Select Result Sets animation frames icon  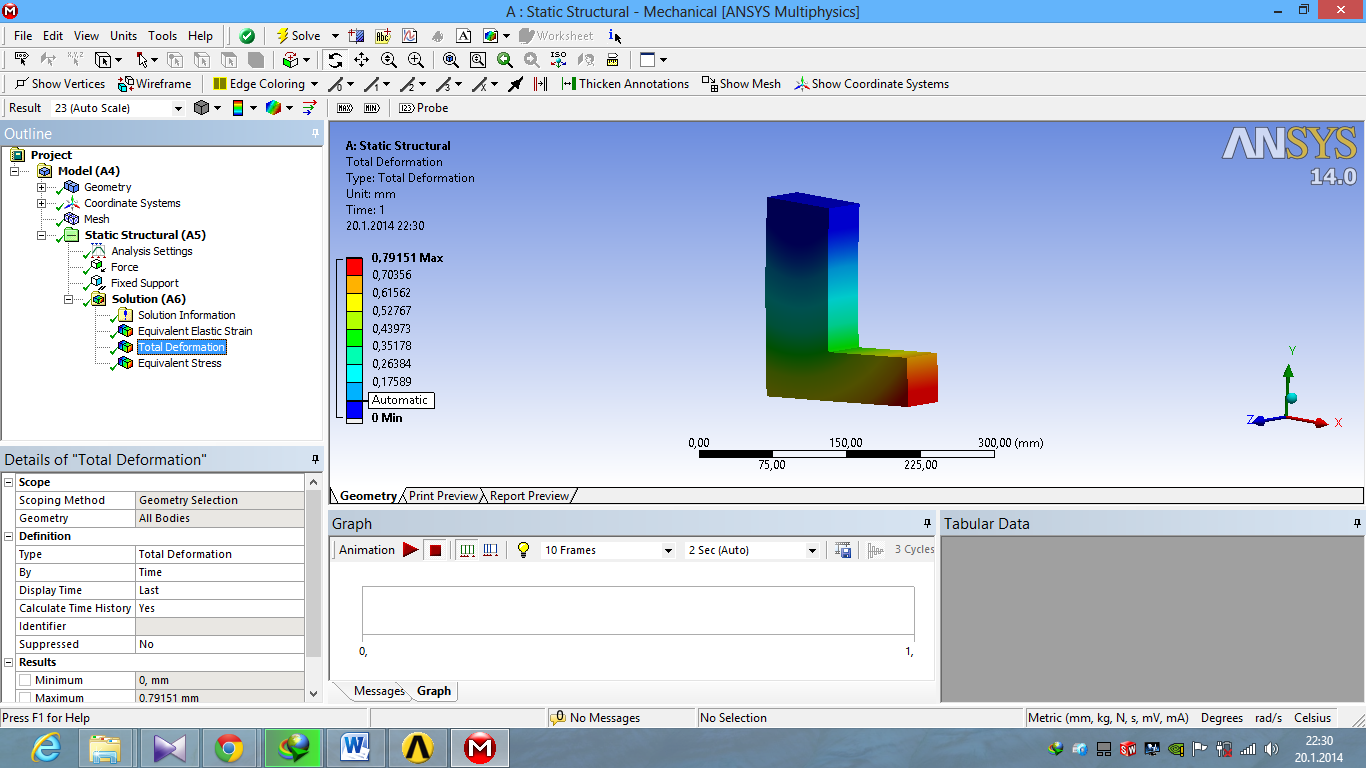491,550
